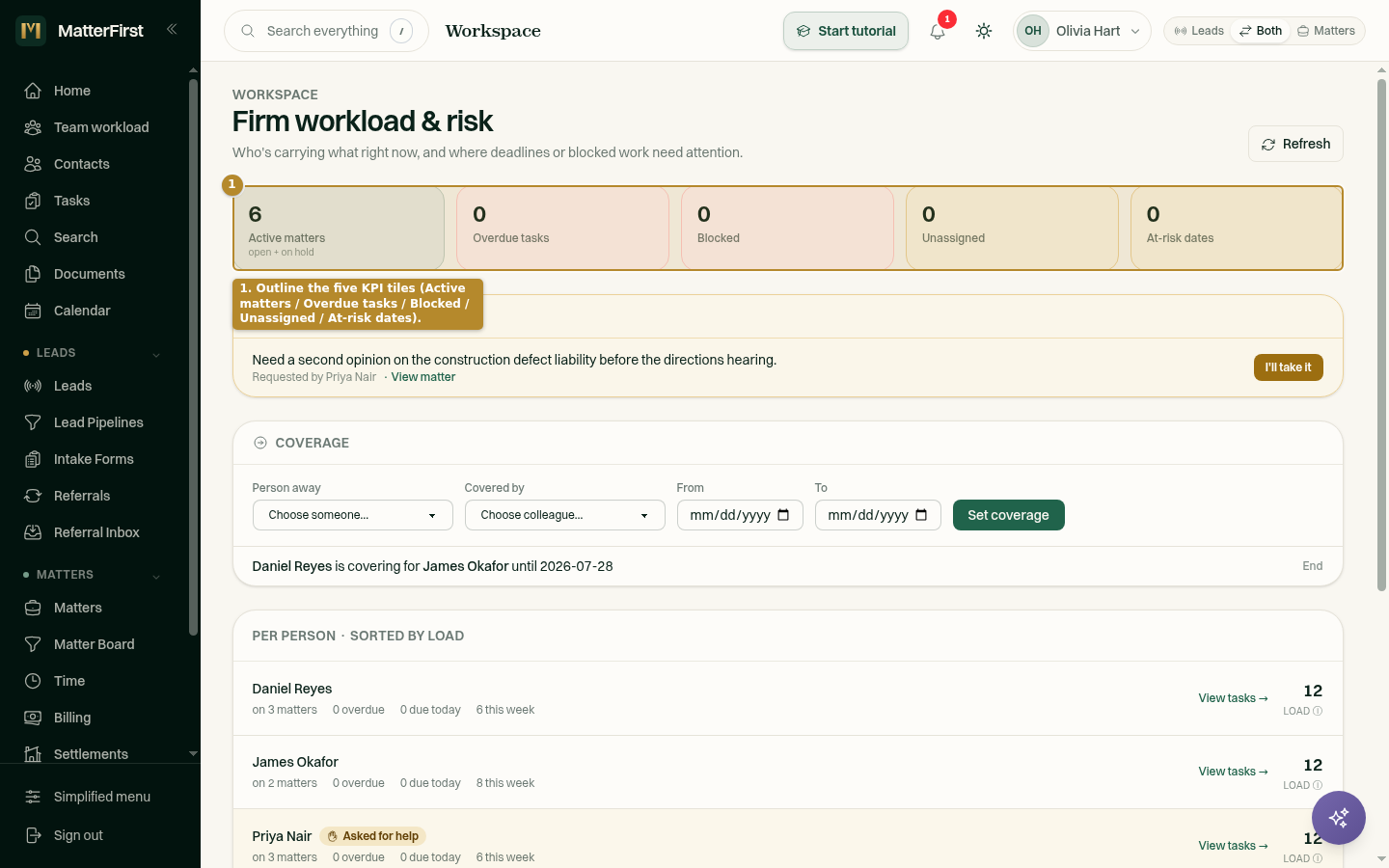Click the From date field
This screenshot has width=1389, height=868.
pos(740,515)
